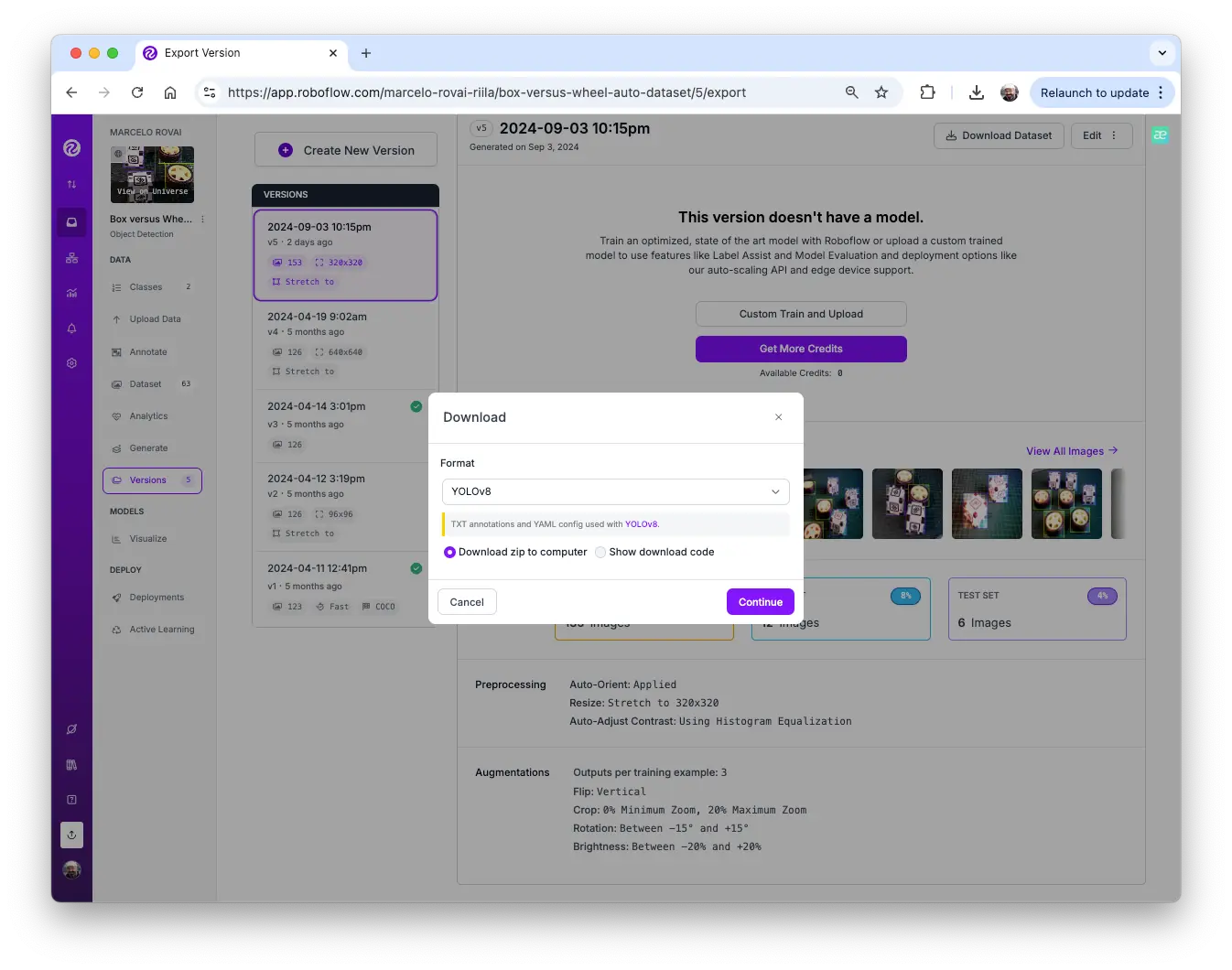Open the Edit options menu
1232x970 pixels.
(1101, 135)
